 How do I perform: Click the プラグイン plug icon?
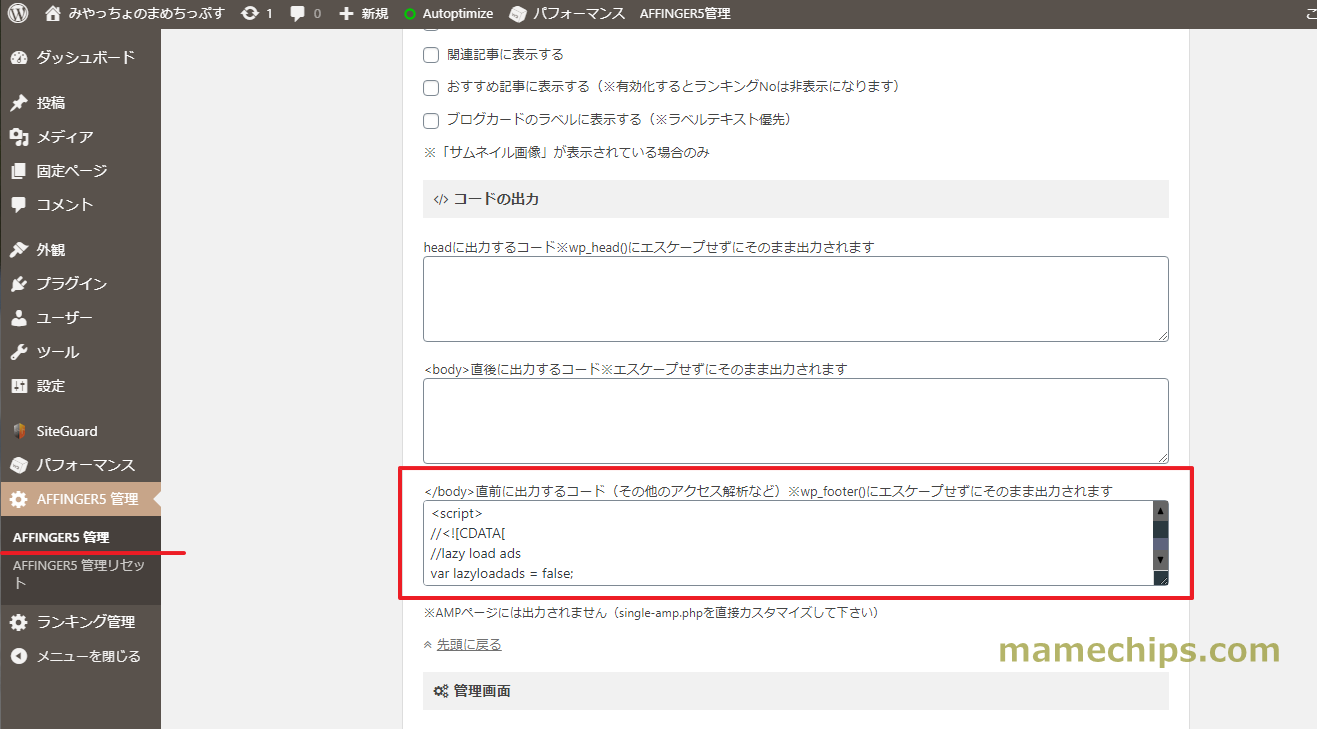click(x=19, y=284)
